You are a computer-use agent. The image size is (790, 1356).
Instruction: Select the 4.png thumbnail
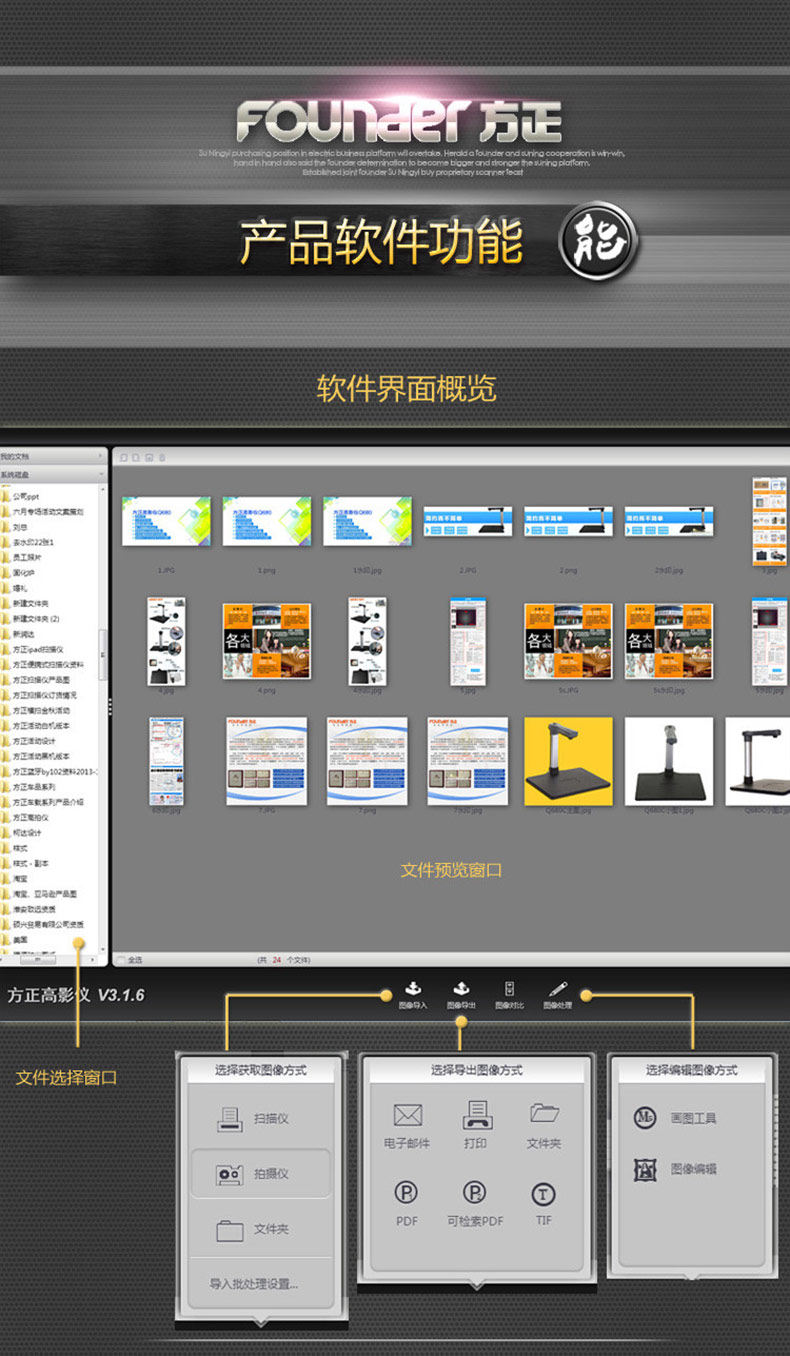(266, 641)
